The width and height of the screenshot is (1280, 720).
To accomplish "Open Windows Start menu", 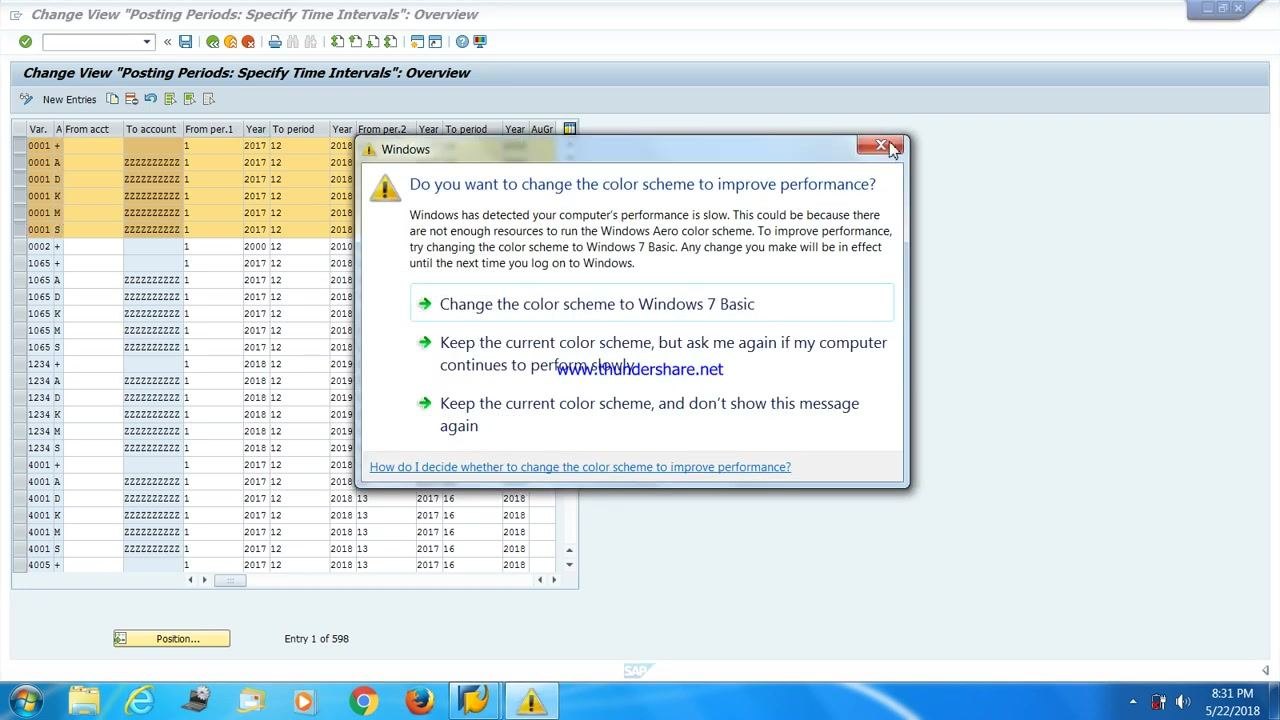I will 25,701.
